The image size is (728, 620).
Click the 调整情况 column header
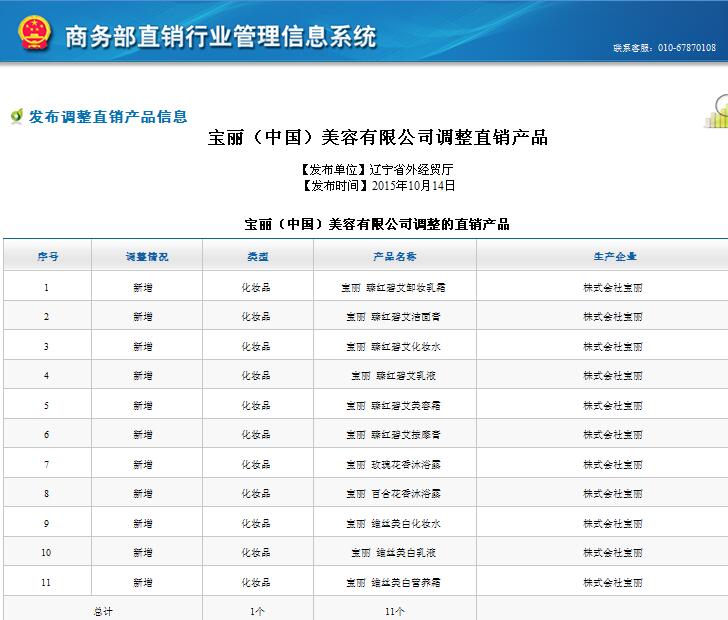pyautogui.click(x=147, y=257)
